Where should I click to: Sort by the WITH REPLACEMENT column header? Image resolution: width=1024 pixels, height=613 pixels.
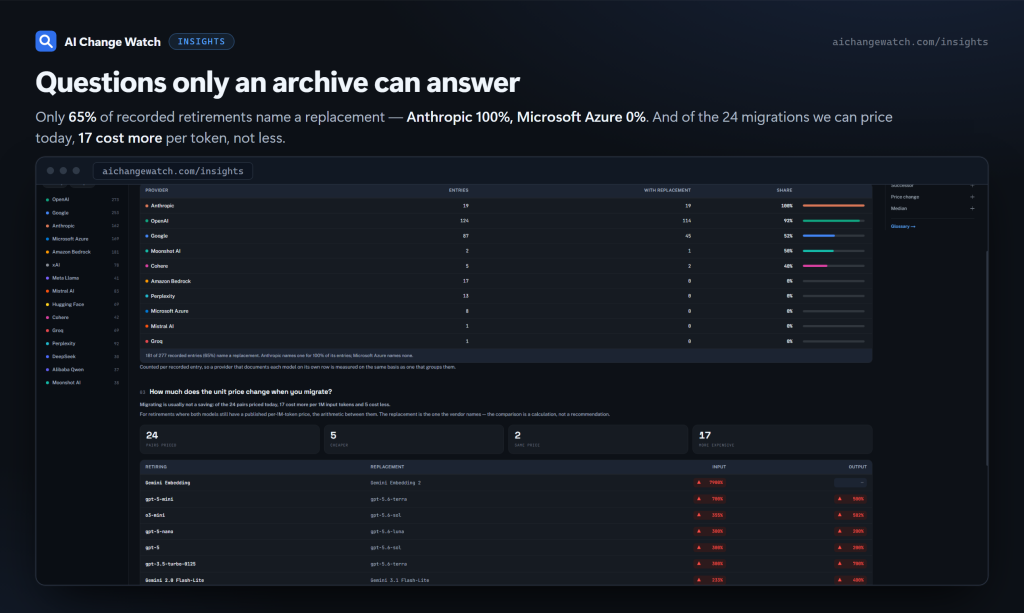pyautogui.click(x=667, y=190)
